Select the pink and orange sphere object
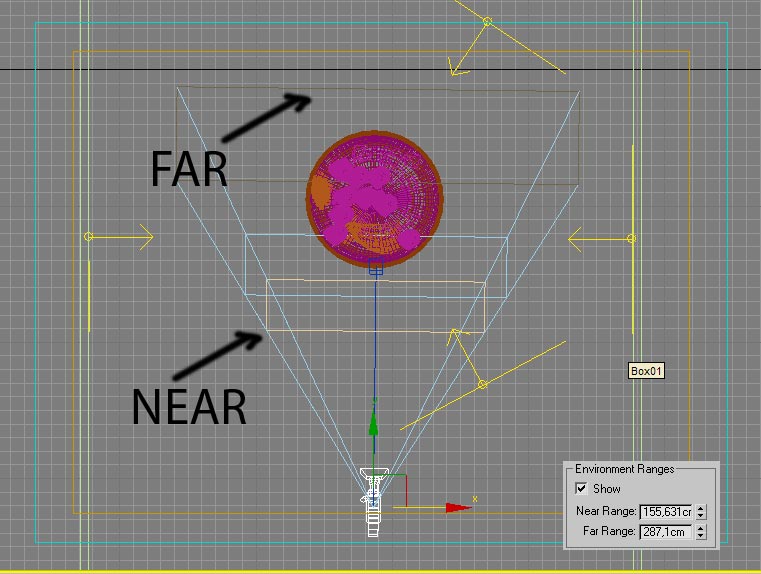This screenshot has width=761, height=574. click(374, 200)
